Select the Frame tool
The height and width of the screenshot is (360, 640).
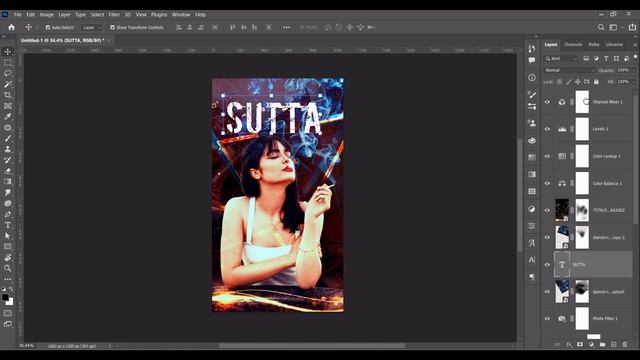8,106
